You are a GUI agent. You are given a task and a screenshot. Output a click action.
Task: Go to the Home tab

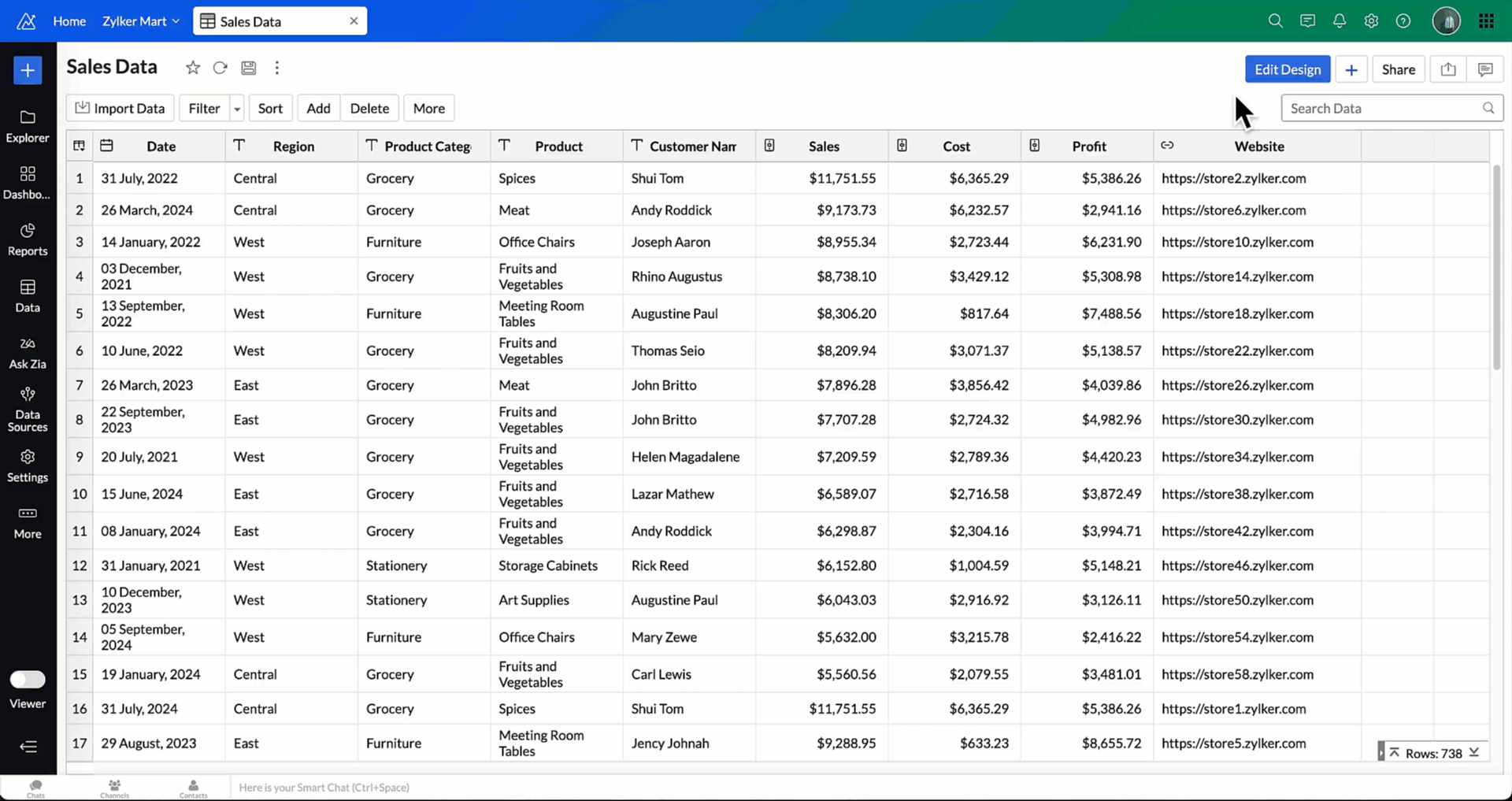pyautogui.click(x=69, y=21)
